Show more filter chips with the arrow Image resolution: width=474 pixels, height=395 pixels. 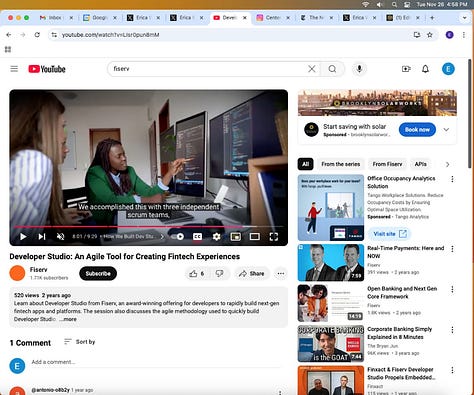pyautogui.click(x=447, y=164)
